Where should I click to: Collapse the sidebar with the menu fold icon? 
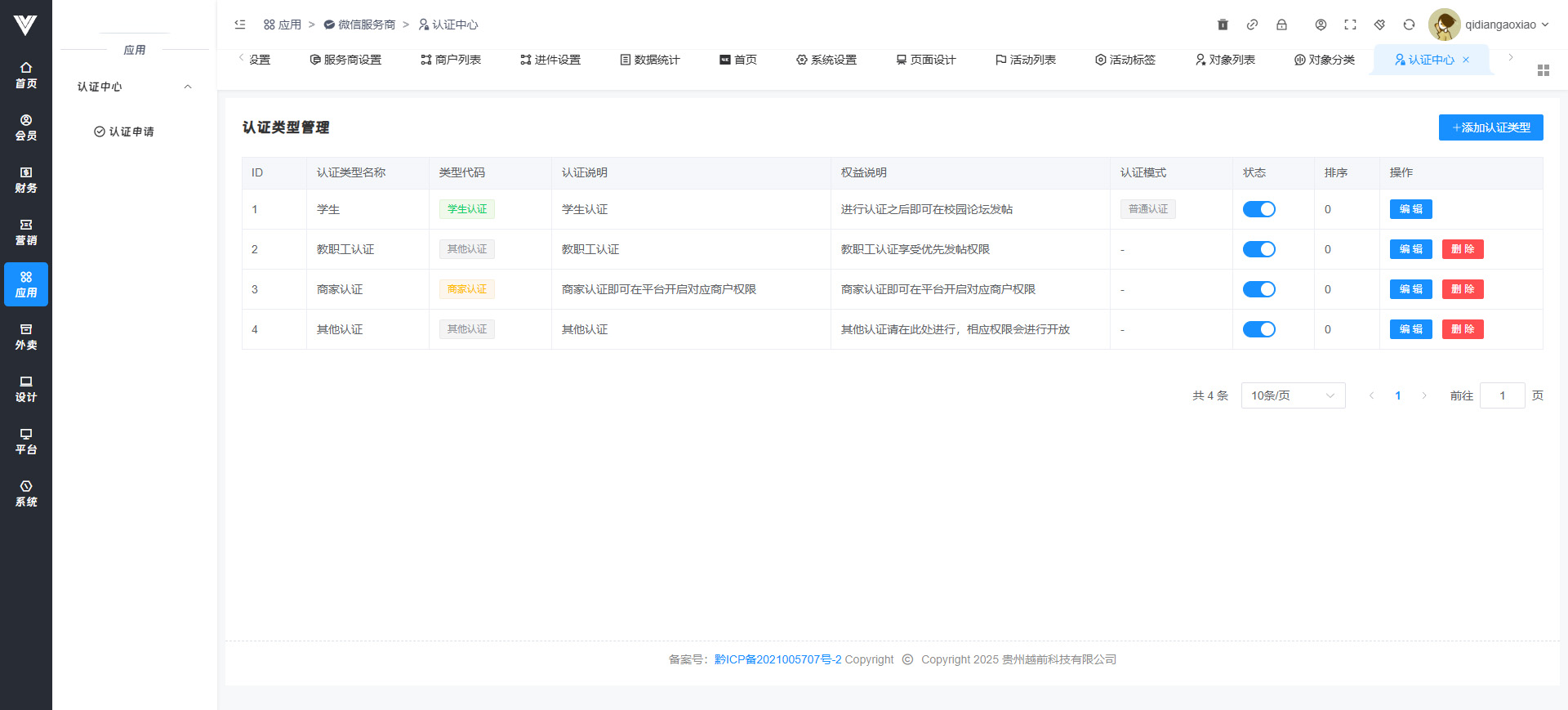(x=240, y=25)
